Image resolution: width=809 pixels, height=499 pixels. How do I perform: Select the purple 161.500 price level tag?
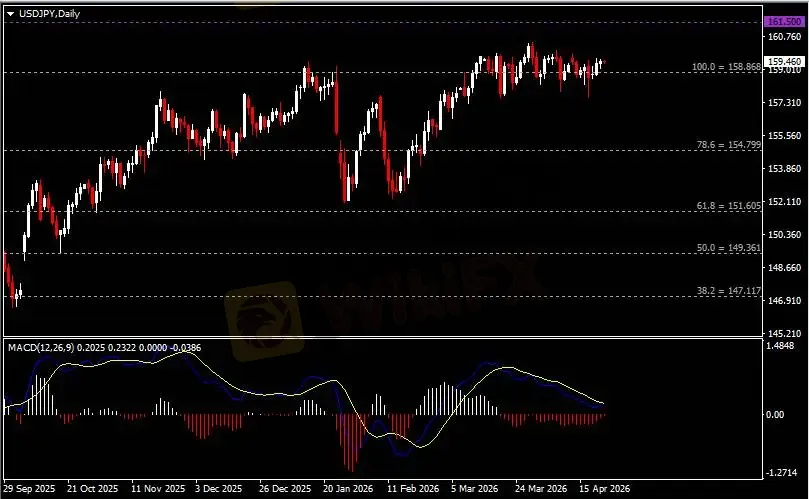782,21
